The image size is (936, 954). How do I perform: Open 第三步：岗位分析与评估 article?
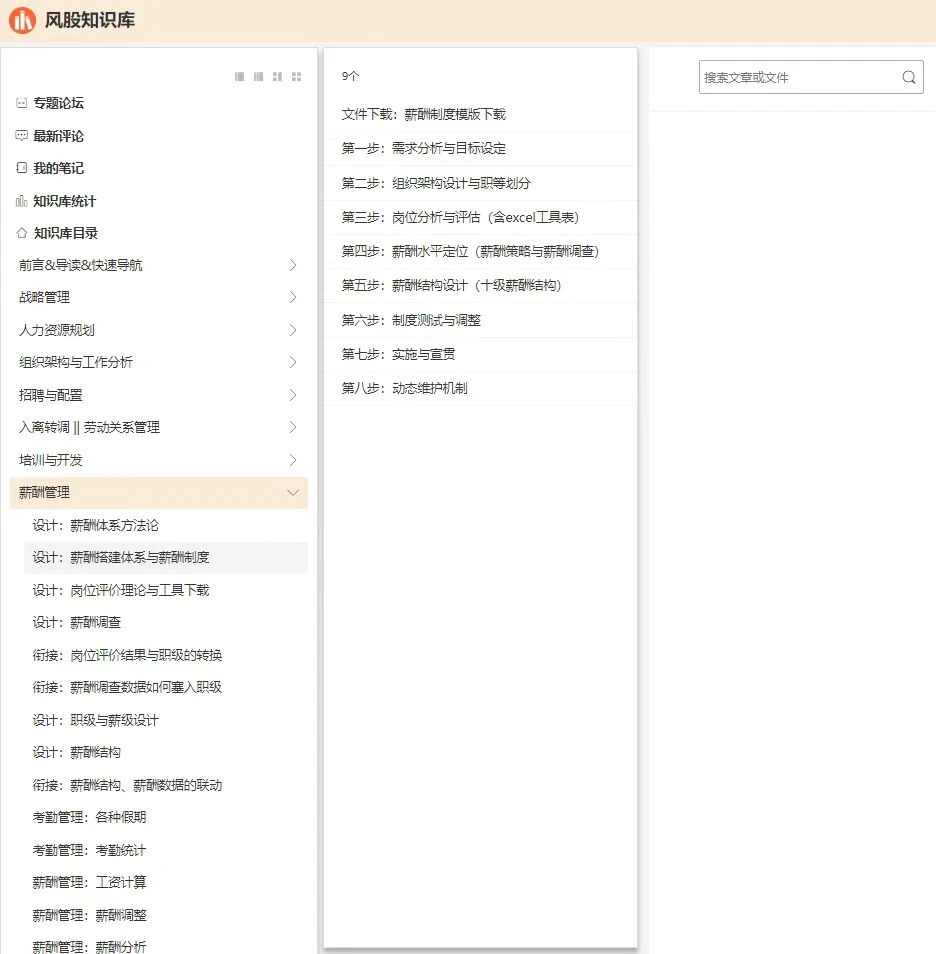[460, 217]
